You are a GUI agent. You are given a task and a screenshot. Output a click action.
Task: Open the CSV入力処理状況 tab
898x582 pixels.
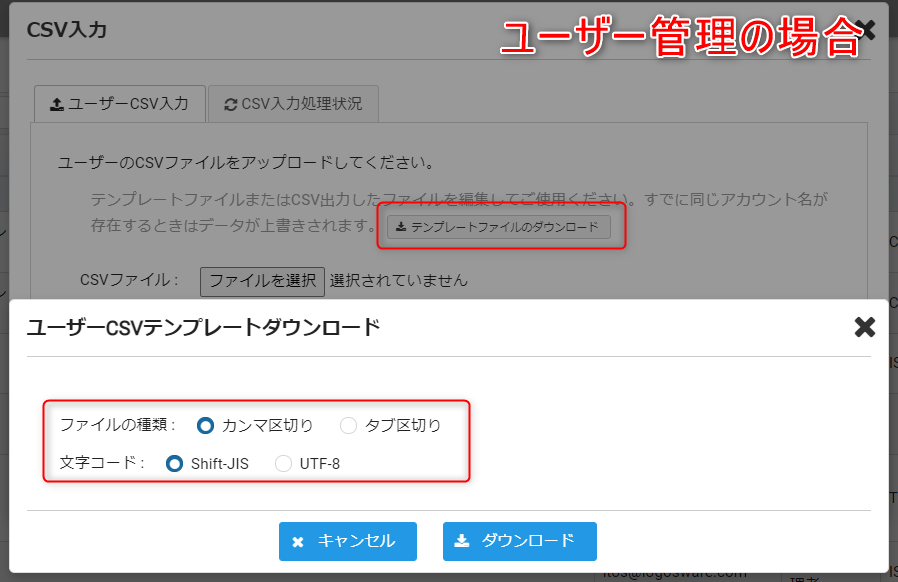pyautogui.click(x=293, y=104)
